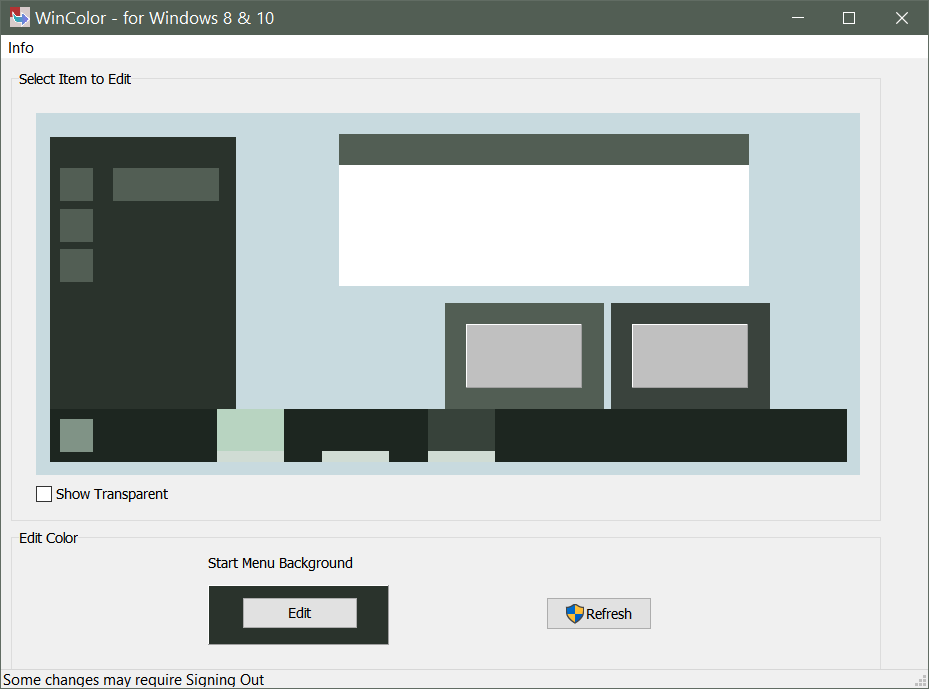
Task: Click the Refresh button
Action: [598, 614]
